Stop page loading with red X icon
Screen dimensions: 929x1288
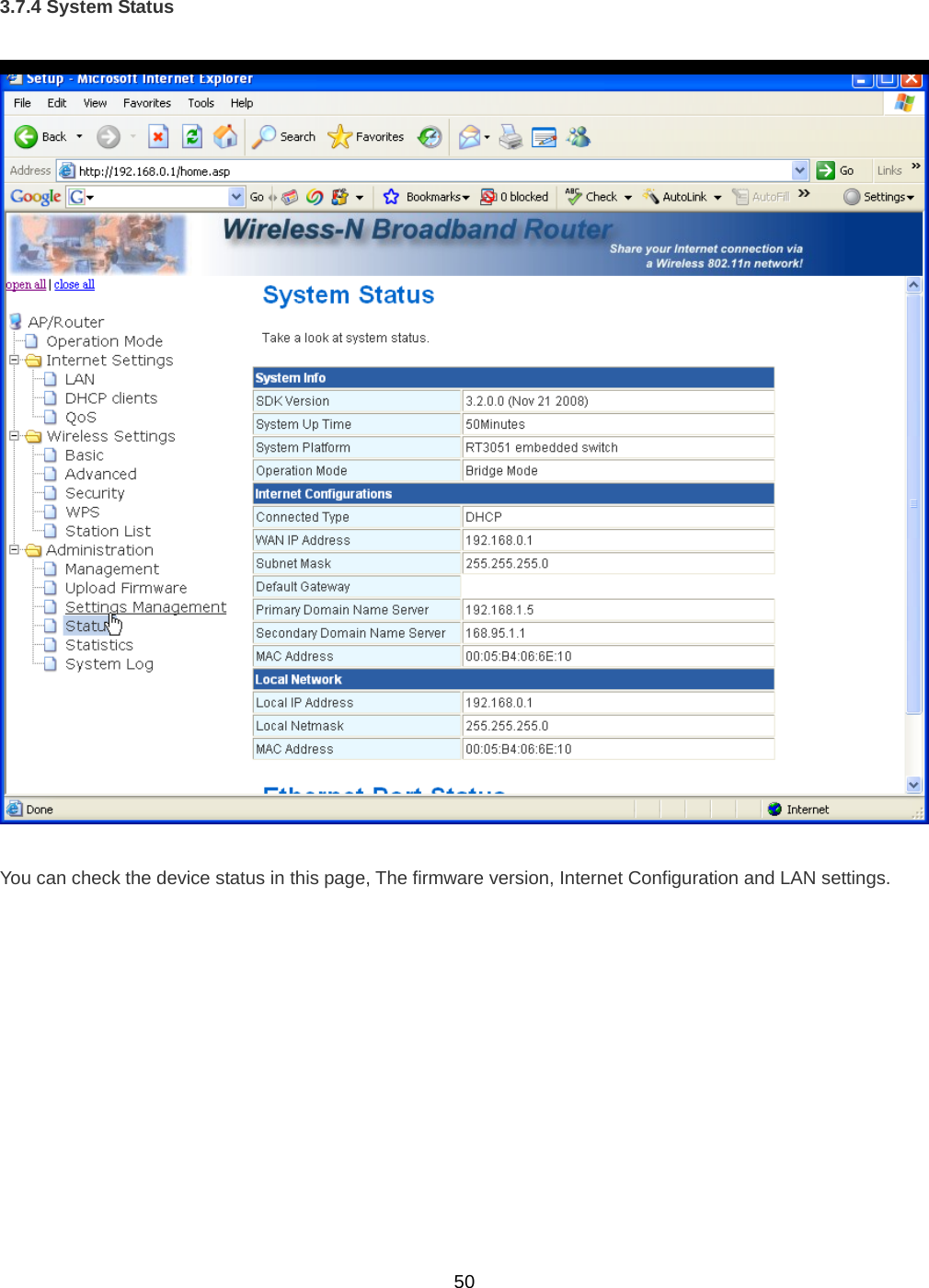(x=158, y=136)
